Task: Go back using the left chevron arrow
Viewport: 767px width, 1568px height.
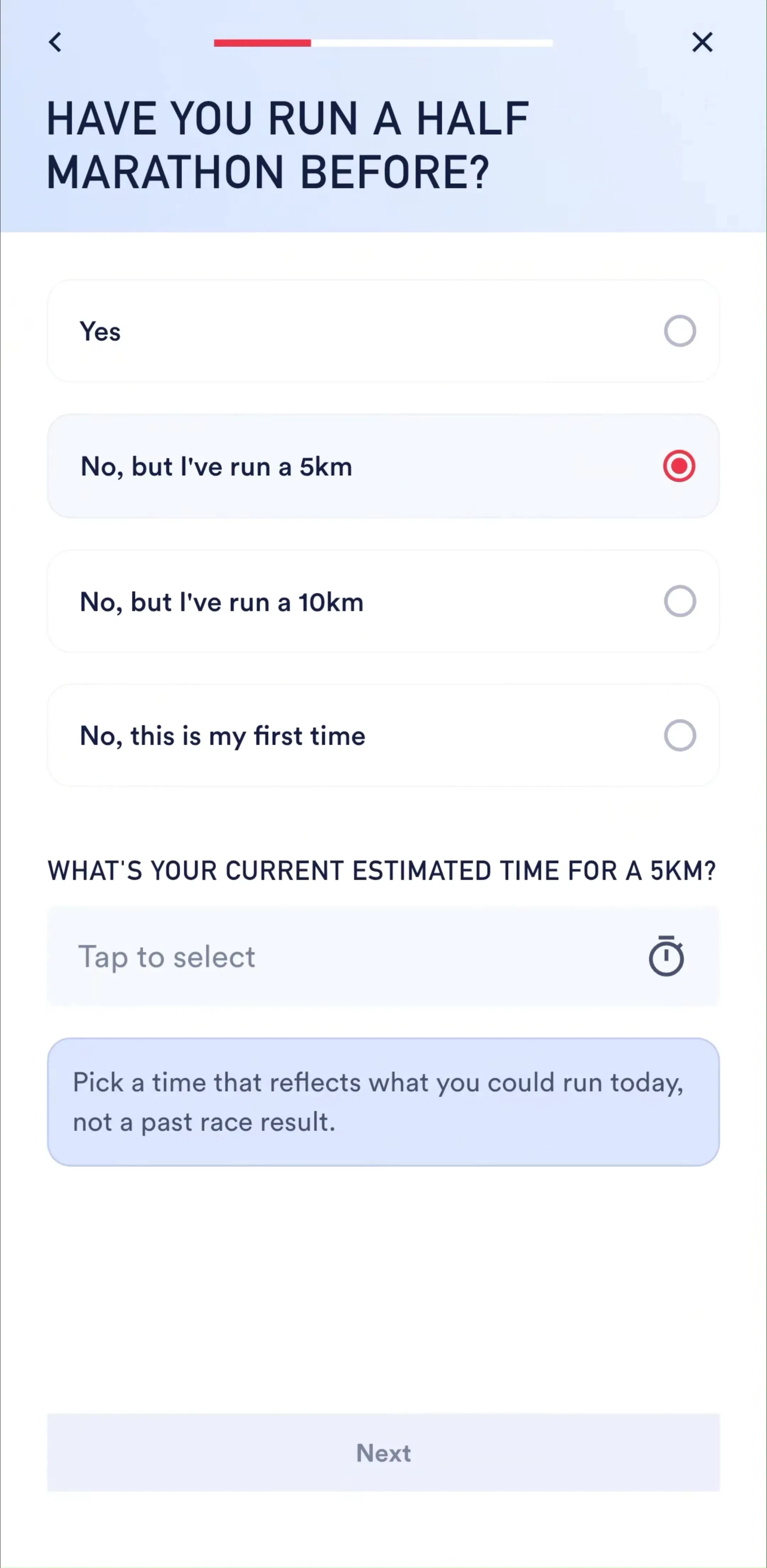Action: [55, 43]
